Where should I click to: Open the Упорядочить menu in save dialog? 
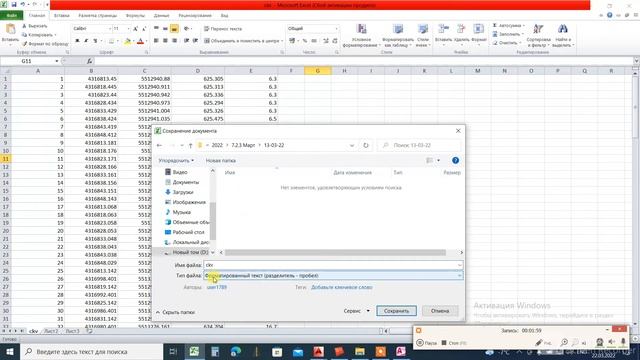[x=176, y=160]
